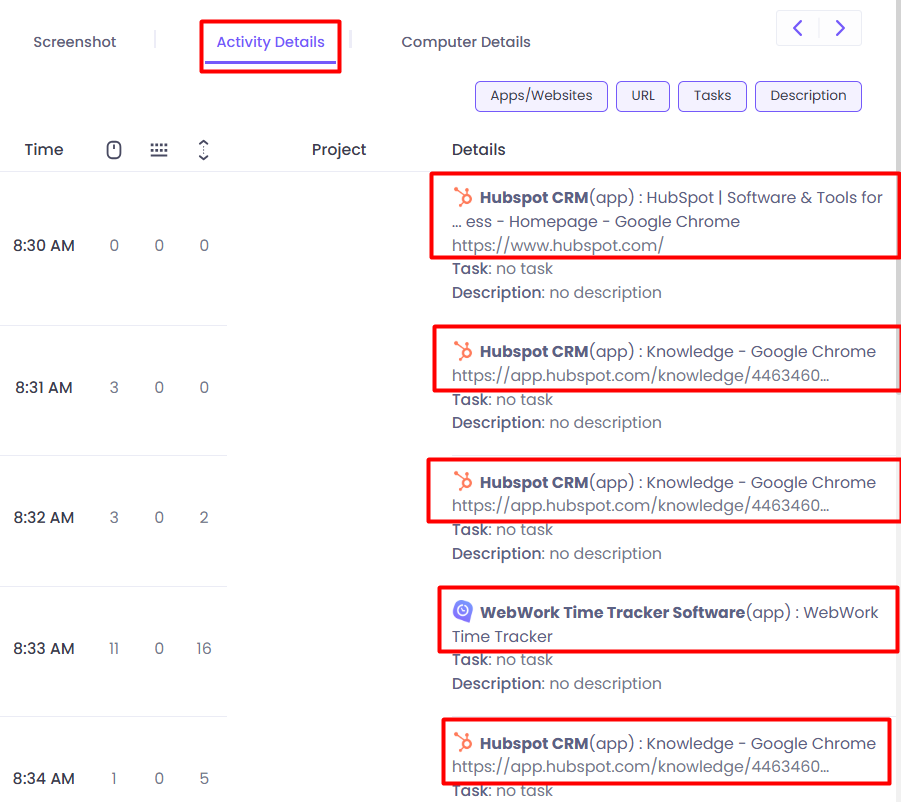The image size is (901, 802).
Task: Select the HubSpot icon in the 8:34 AM entry
Action: [463, 743]
